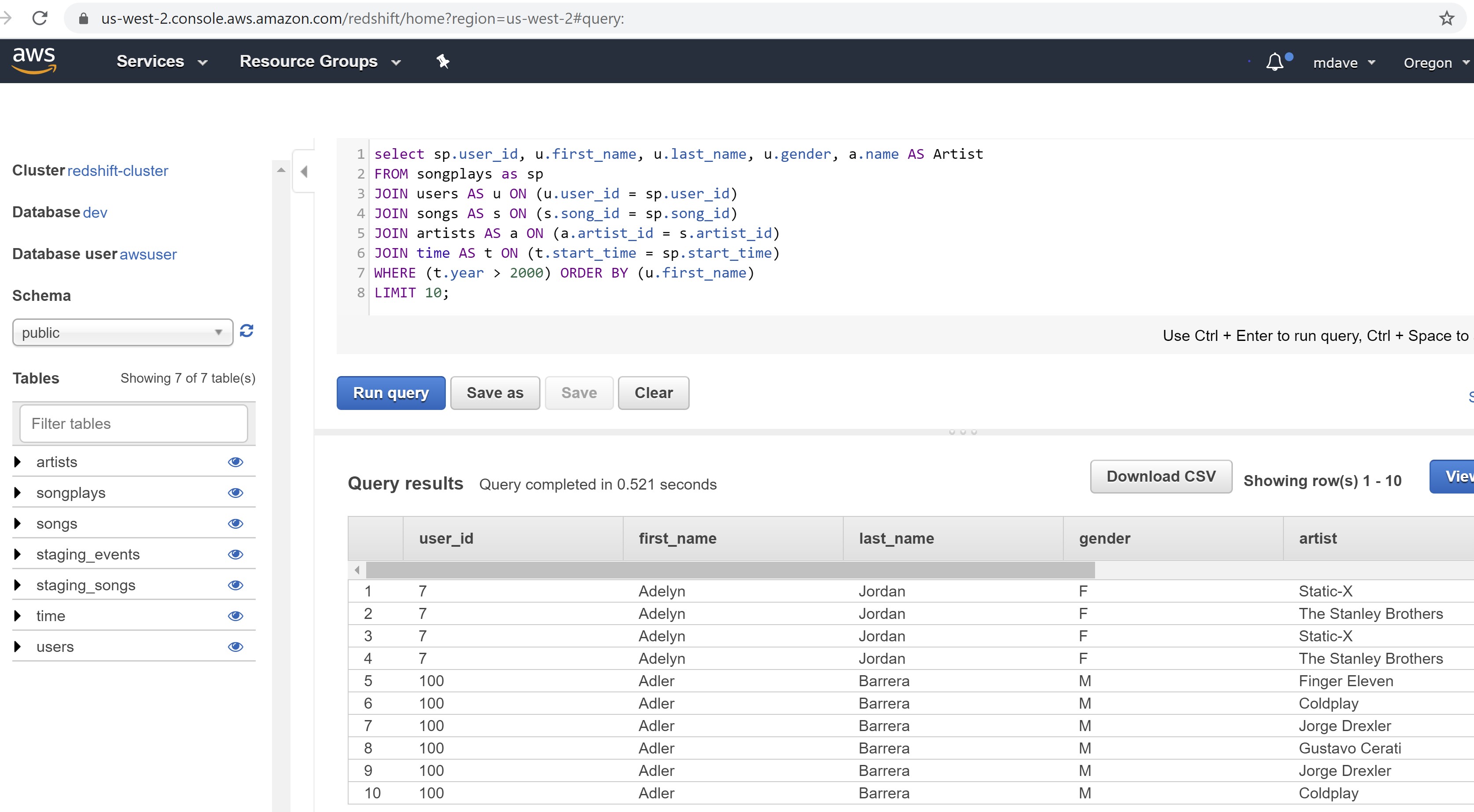Select 'Static-X' cell in row 1
Image resolution: width=1474 pixels, height=812 pixels.
click(1325, 591)
